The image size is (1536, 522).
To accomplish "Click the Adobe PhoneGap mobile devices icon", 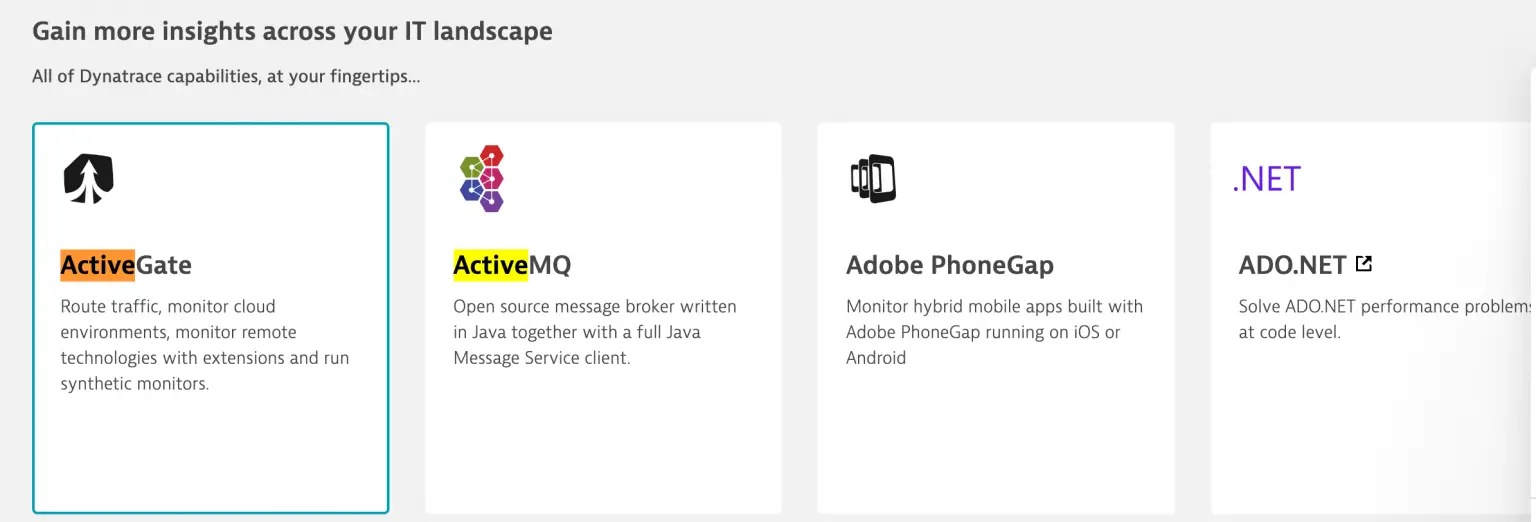I will coord(872,179).
